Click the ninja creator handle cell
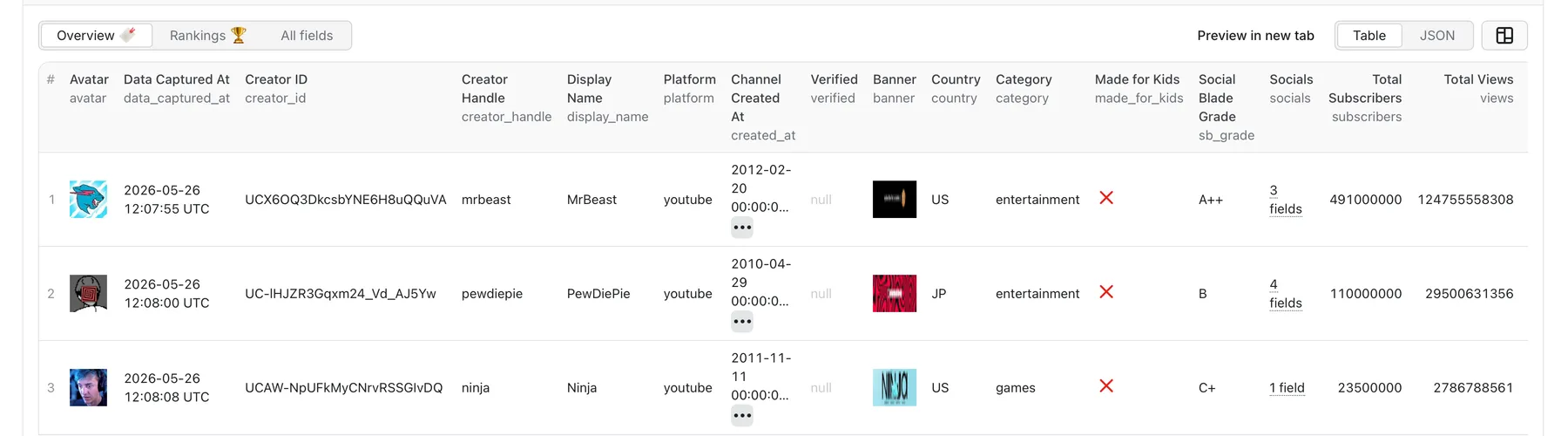 coord(476,388)
